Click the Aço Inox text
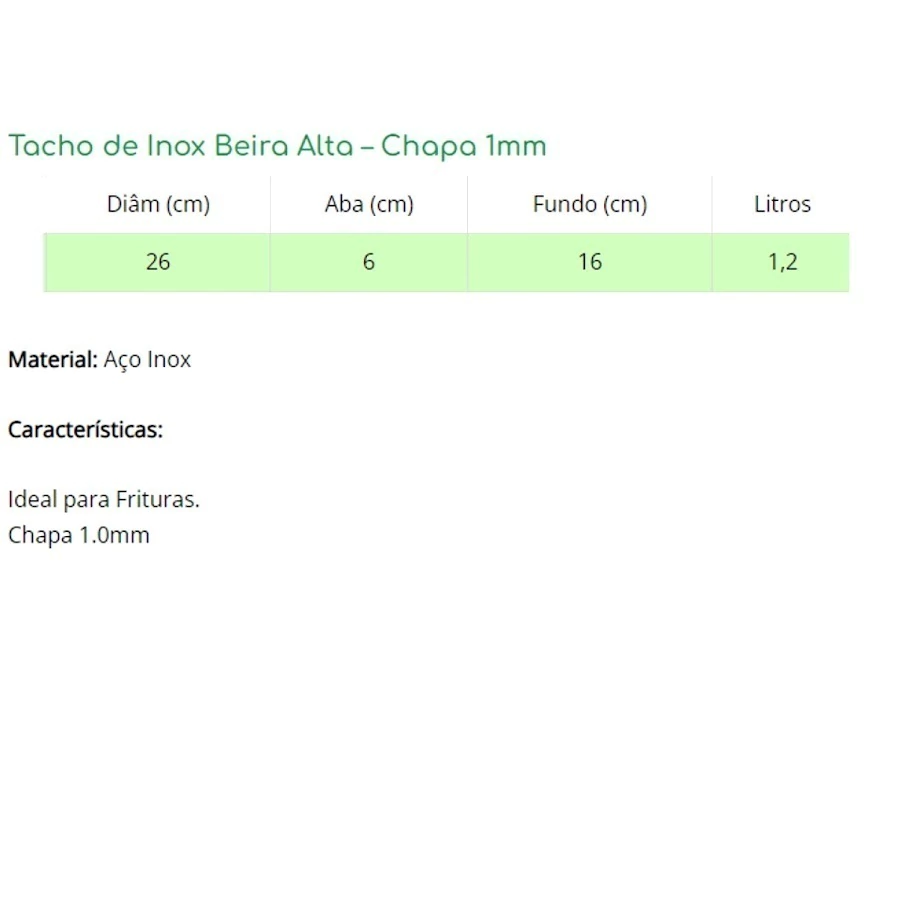Screen dimensions: 897x897 pyautogui.click(x=147, y=360)
